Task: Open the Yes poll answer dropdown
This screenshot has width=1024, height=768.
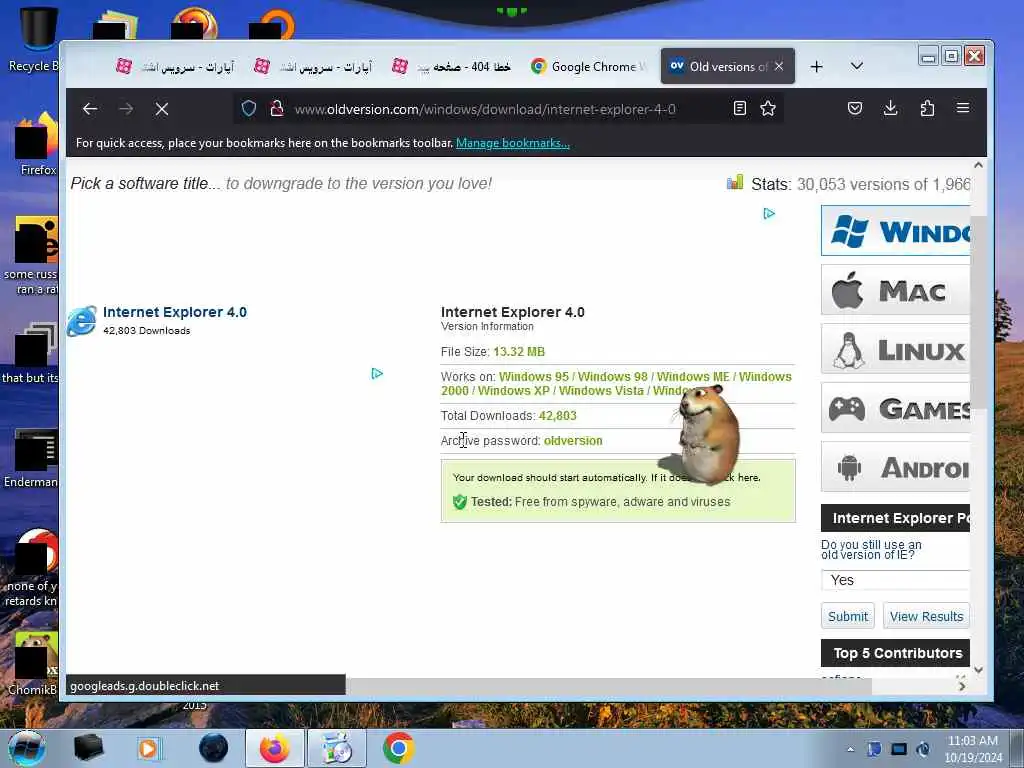Action: point(895,580)
